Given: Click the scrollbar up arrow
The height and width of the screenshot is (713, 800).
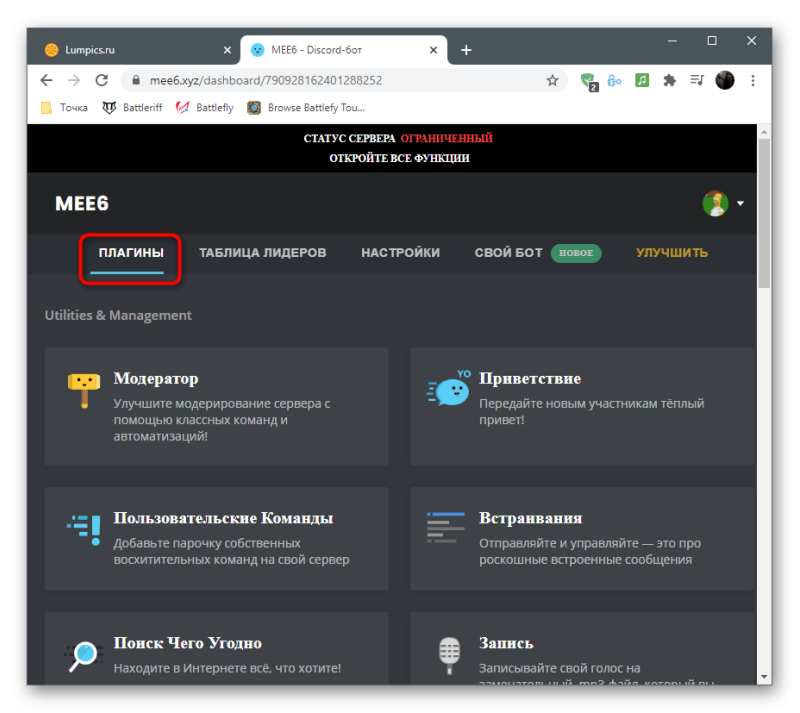Looking at the screenshot, I should point(764,132).
